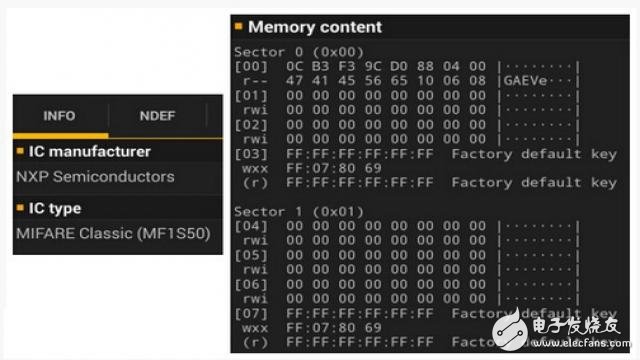Select the NXP Semiconductors entry
640x360 pixels.
(96, 177)
